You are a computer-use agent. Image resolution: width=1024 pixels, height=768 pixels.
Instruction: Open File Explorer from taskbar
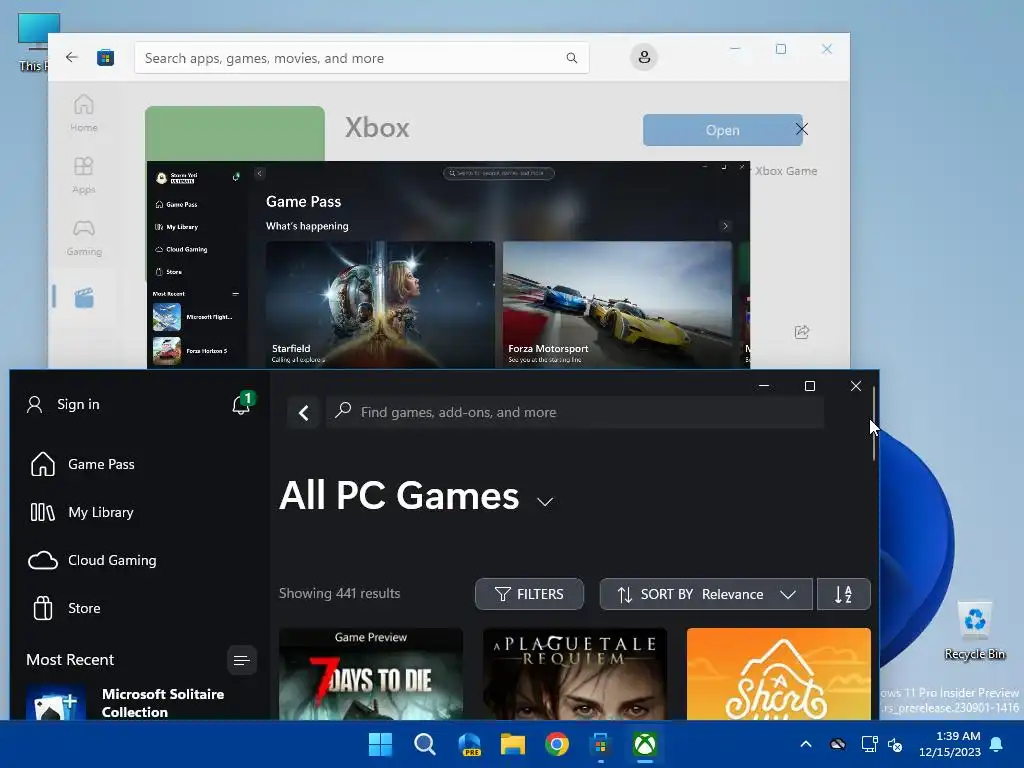pyautogui.click(x=513, y=744)
